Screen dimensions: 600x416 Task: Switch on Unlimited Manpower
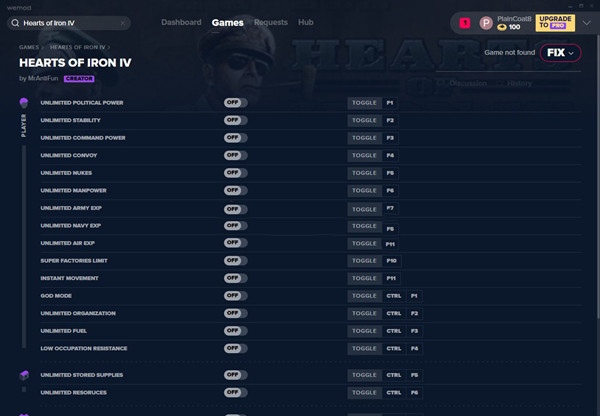coord(235,191)
